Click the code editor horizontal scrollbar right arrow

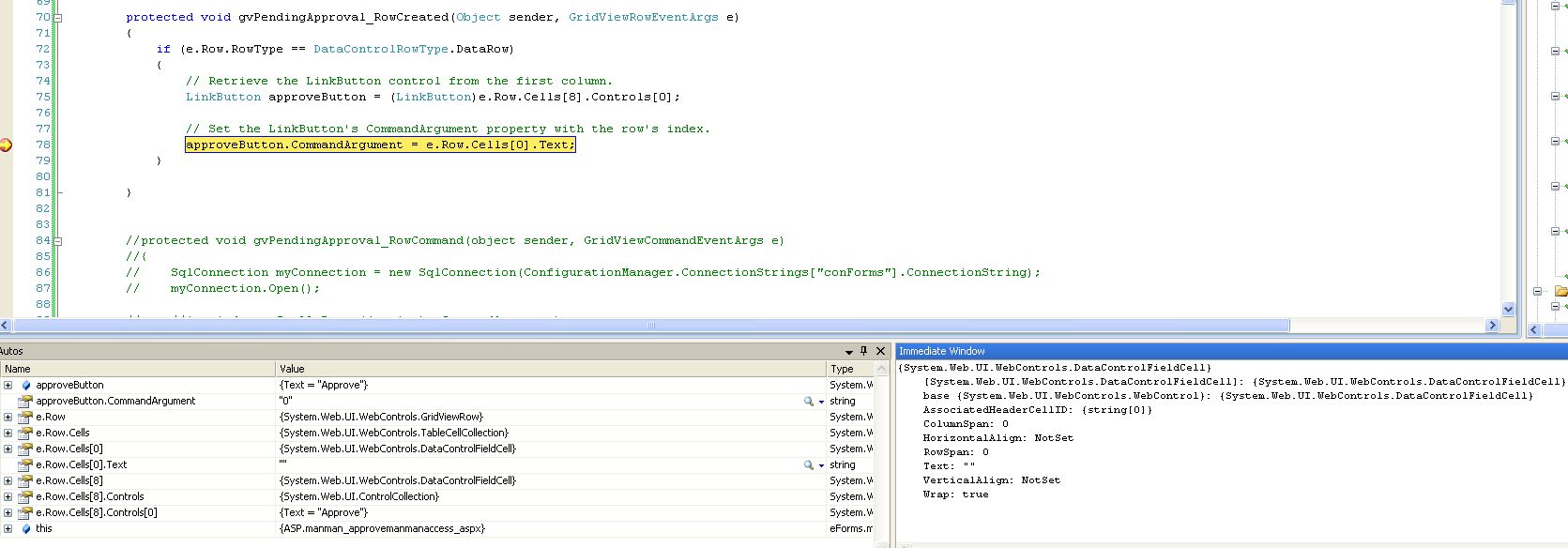pos(1492,326)
